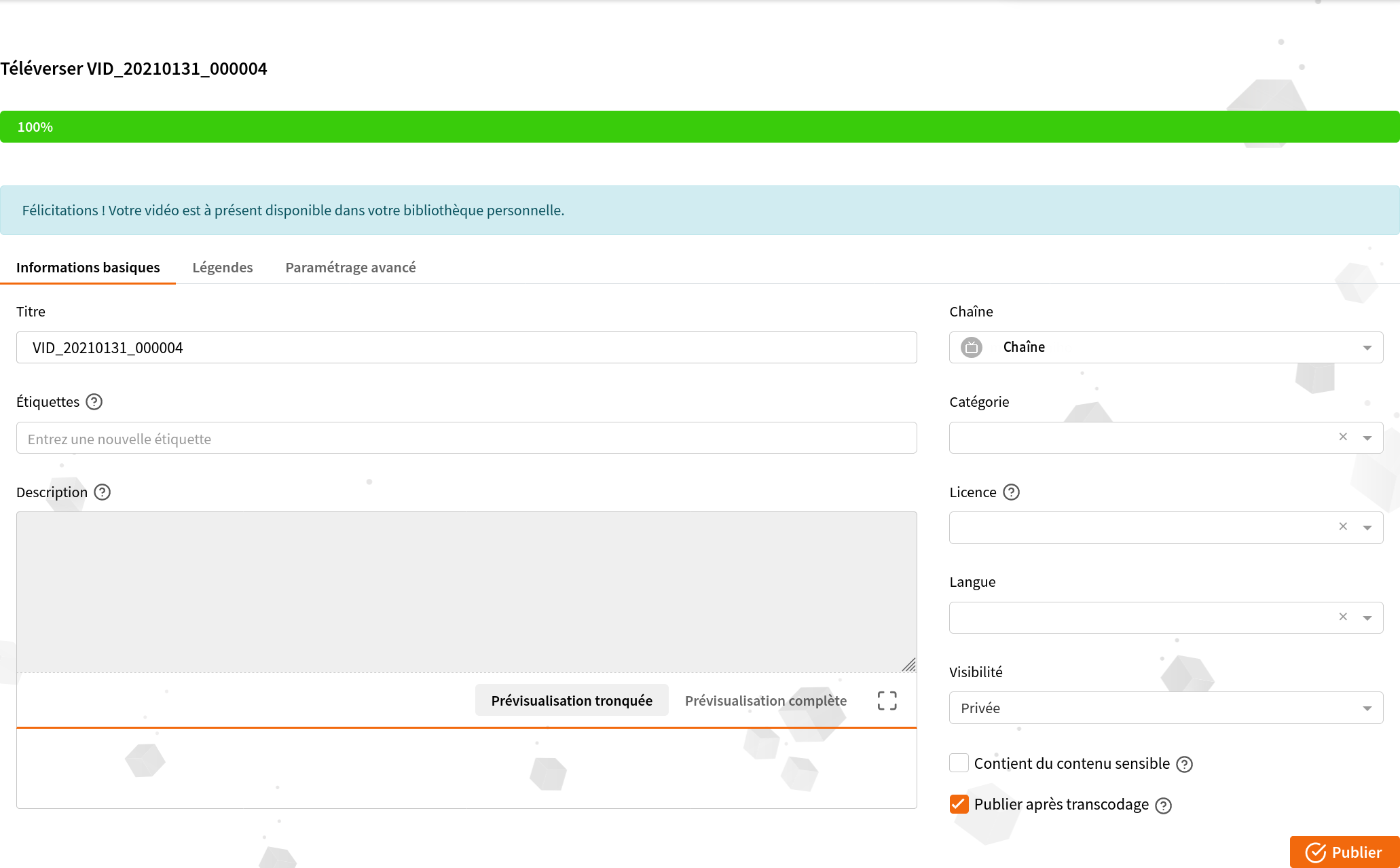Click the Description help icon
The width and height of the screenshot is (1400, 868).
[x=103, y=492]
